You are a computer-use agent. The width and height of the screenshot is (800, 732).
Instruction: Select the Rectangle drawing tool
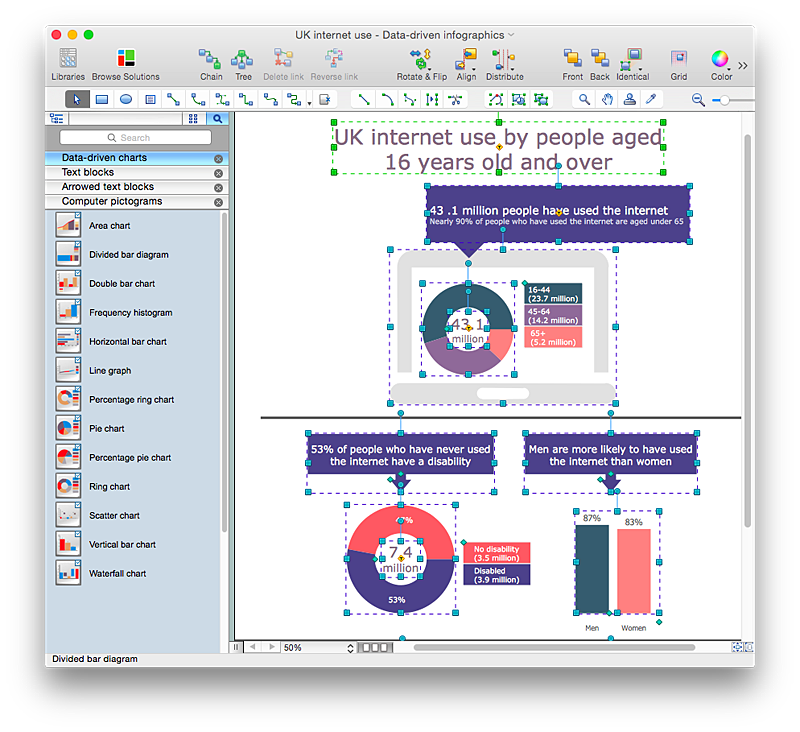tap(102, 99)
